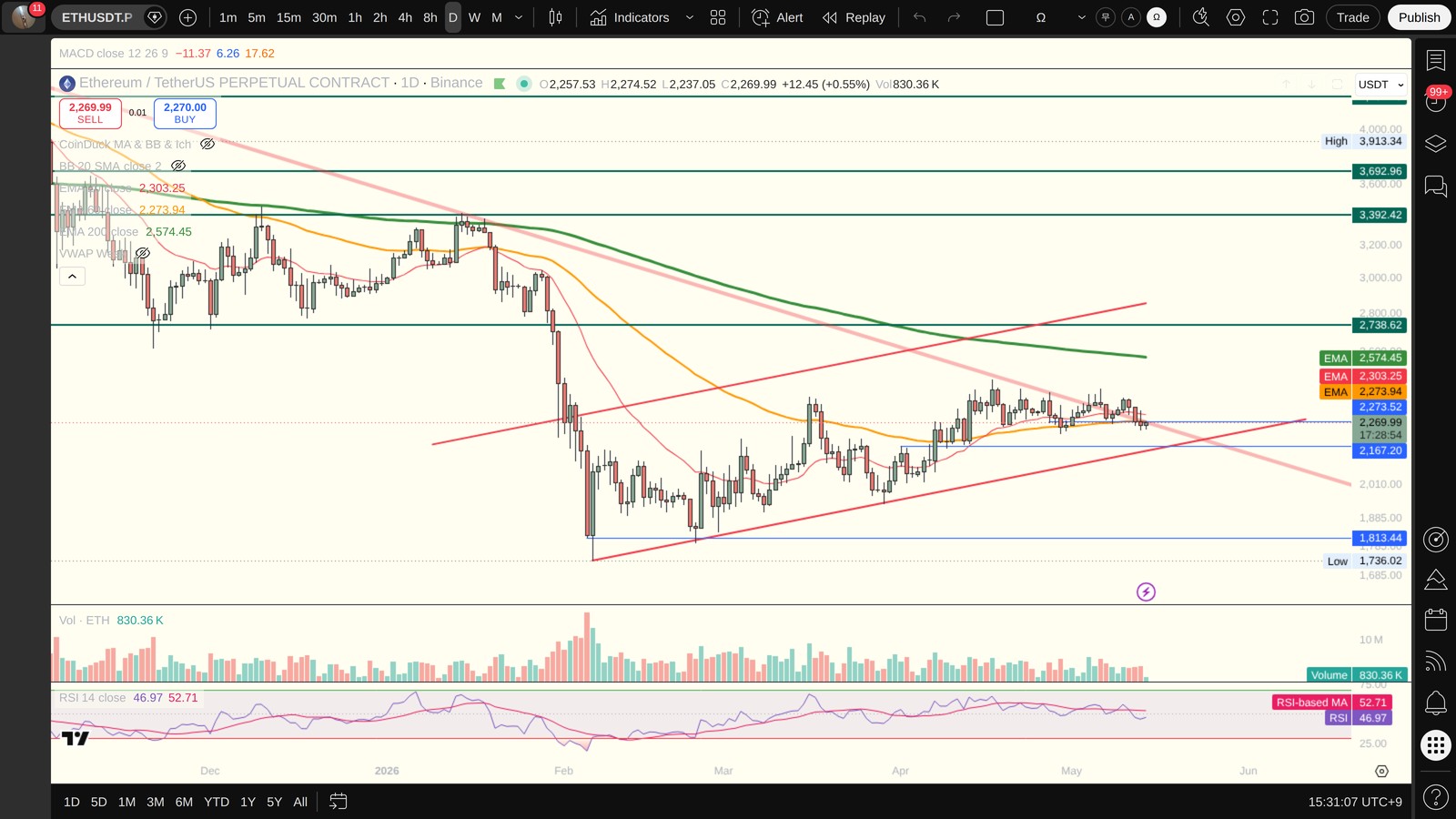Click the 2,270.00 BUY button
1456x819 pixels.
tap(185, 113)
